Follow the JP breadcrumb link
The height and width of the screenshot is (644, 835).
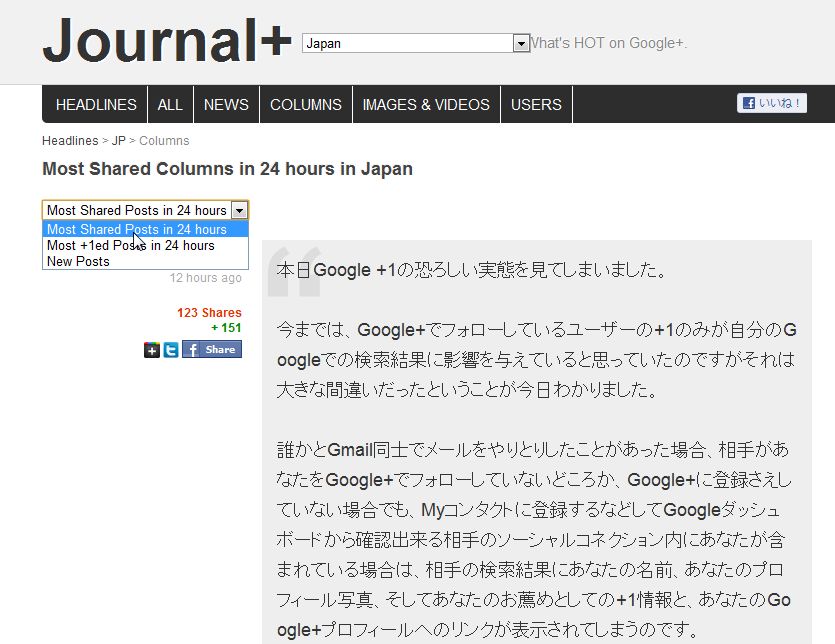(x=119, y=141)
